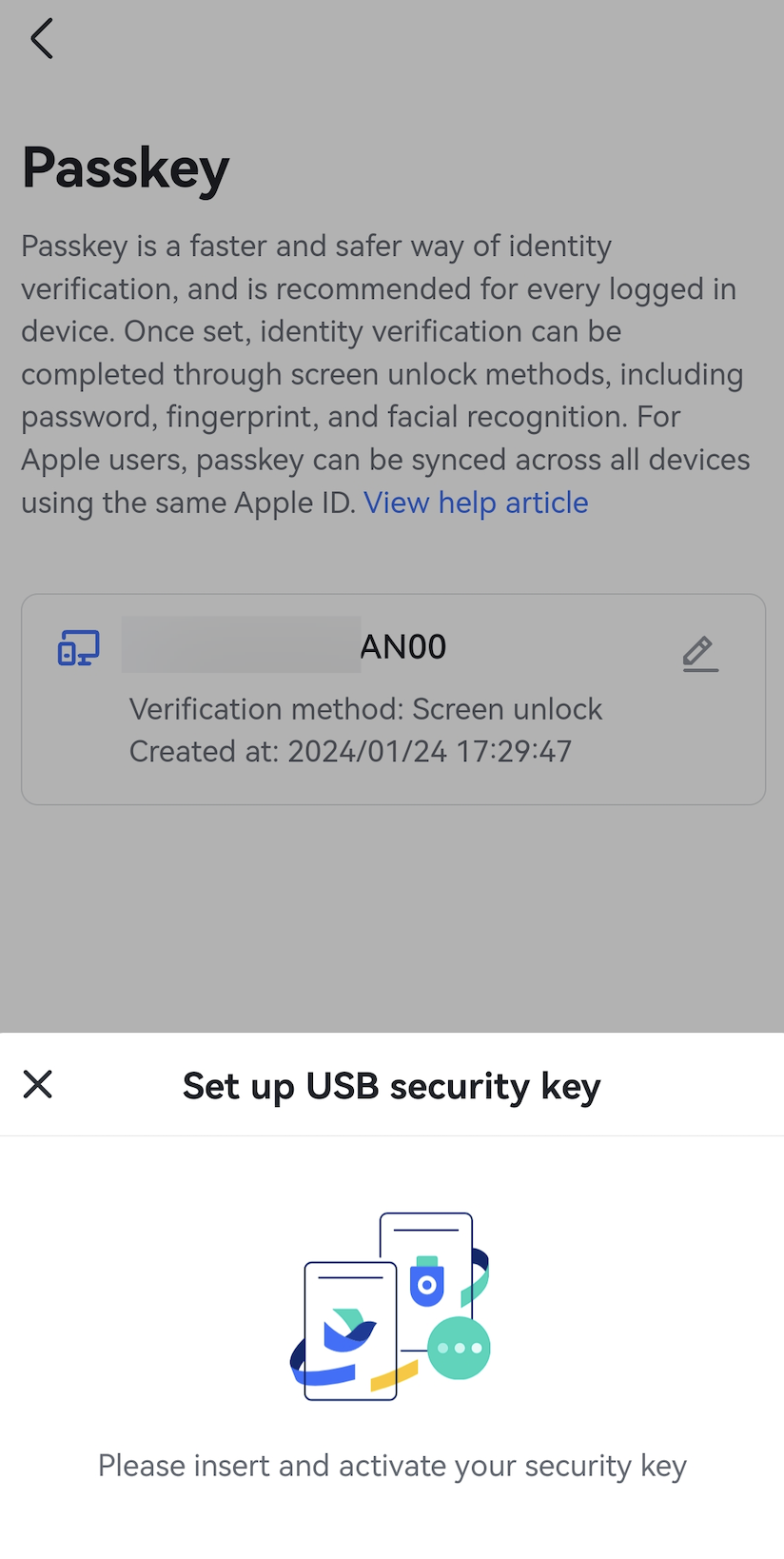
Task: Click the Created at timestamp
Action: [350, 751]
